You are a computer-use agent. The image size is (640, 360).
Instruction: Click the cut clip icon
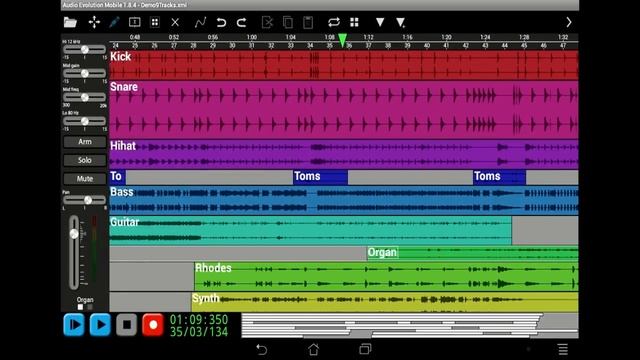pos(267,22)
